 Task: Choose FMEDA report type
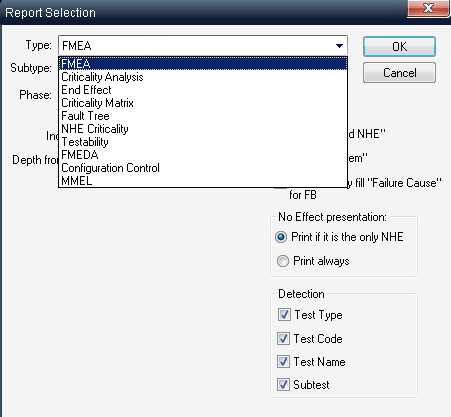203,155
